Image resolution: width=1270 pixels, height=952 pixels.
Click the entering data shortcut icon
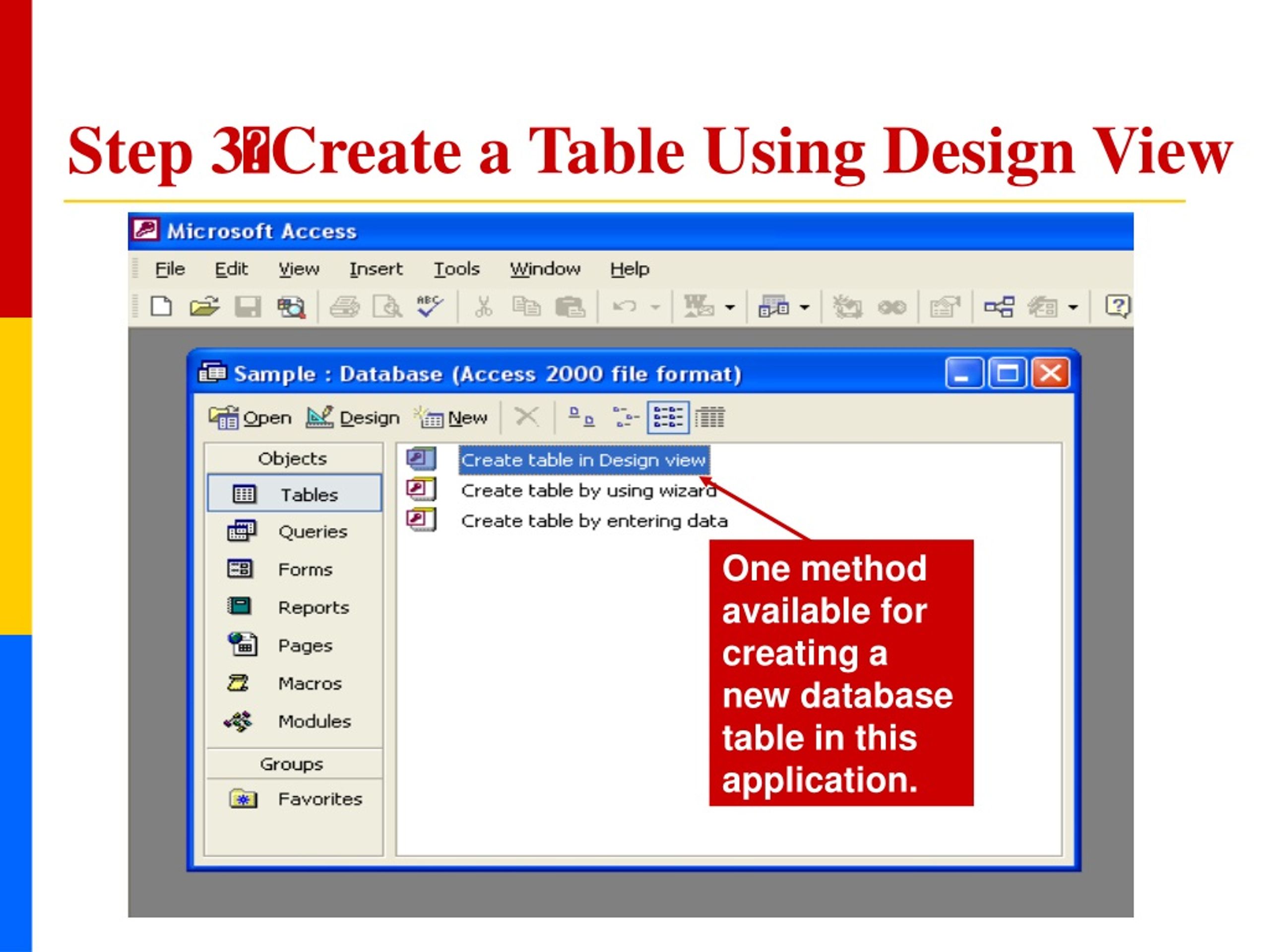[x=421, y=520]
